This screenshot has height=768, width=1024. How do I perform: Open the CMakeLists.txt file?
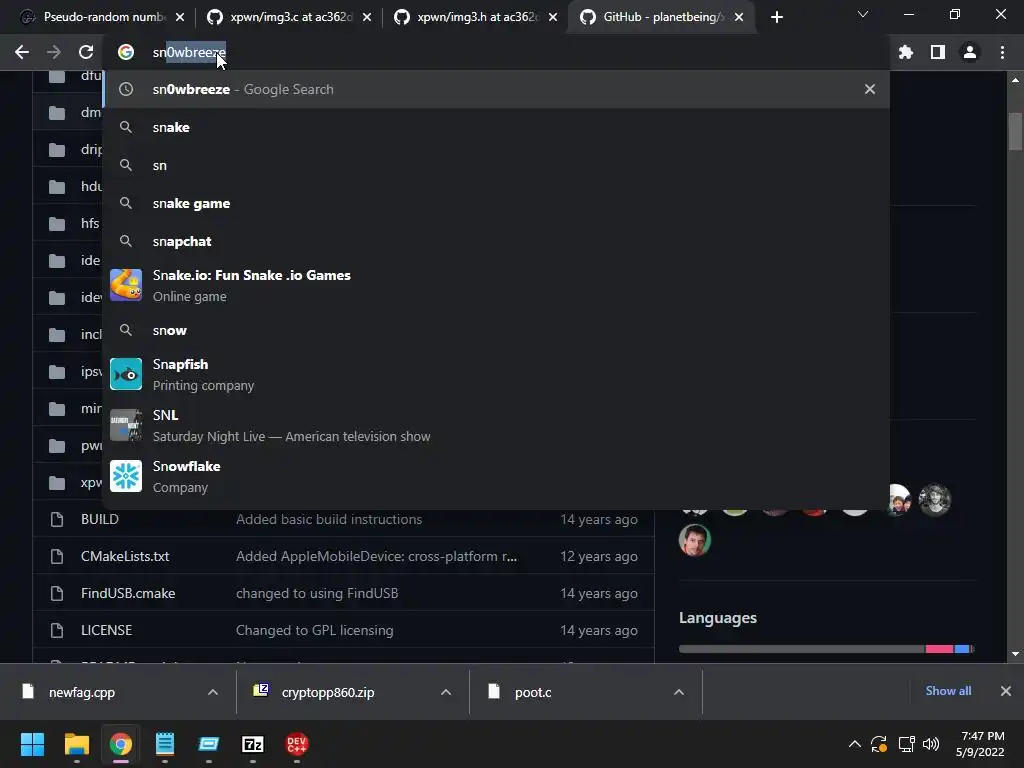tap(125, 556)
